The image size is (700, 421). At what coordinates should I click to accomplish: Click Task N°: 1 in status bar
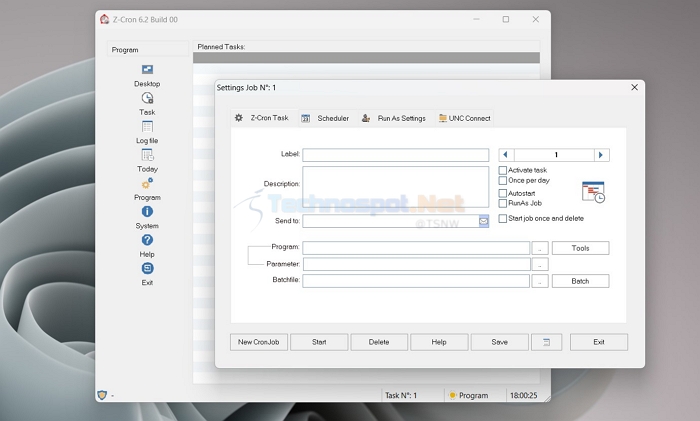401,395
